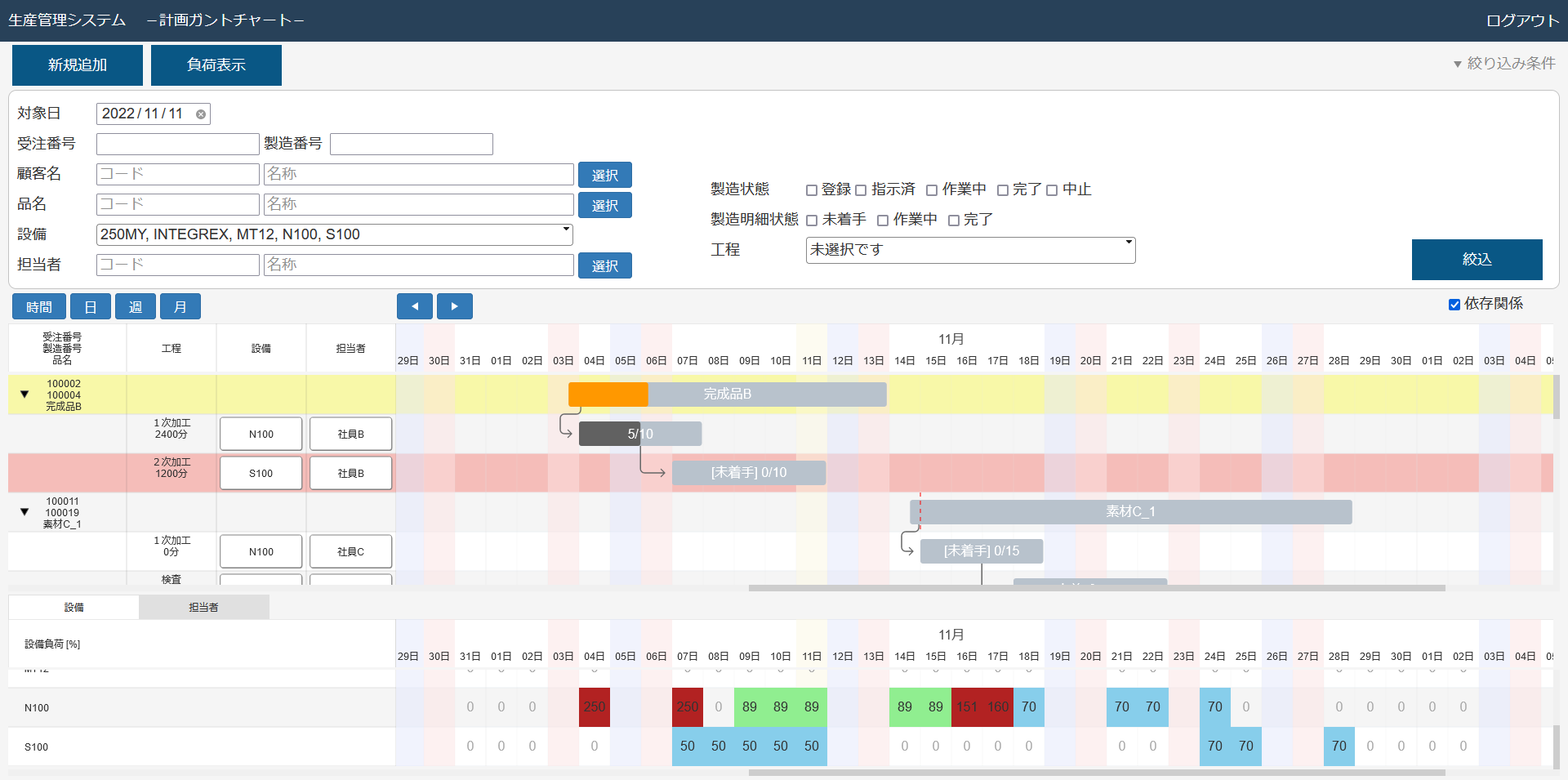Click ログアウト in the header
Screen dimensions: 1568x780
pos(1522,20)
